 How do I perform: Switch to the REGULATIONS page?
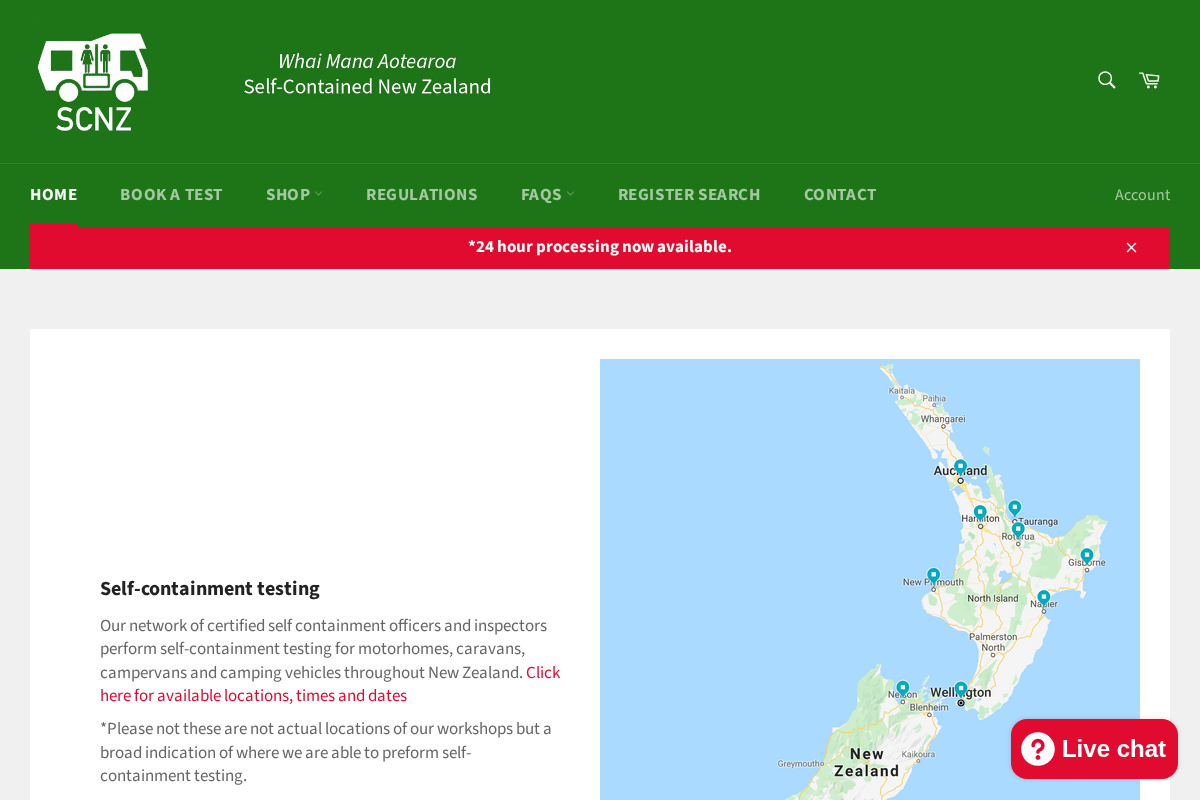(422, 194)
